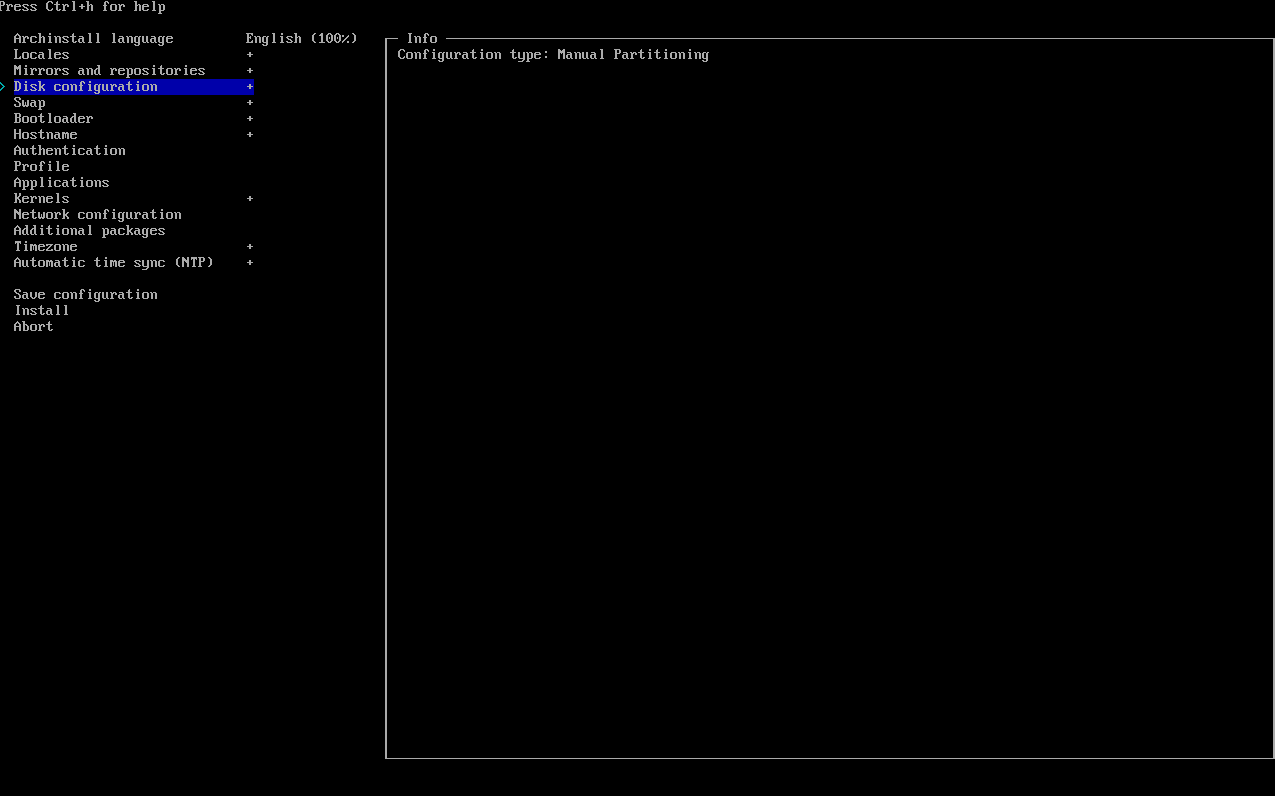Image resolution: width=1275 pixels, height=796 pixels.
Task: Click the Info panel title
Action: (422, 38)
